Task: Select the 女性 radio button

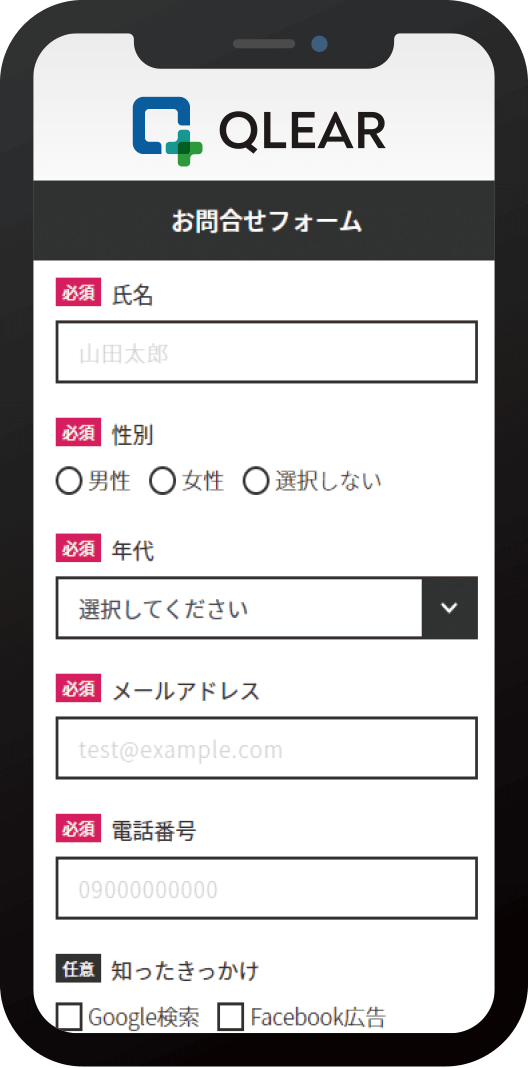Action: (162, 482)
